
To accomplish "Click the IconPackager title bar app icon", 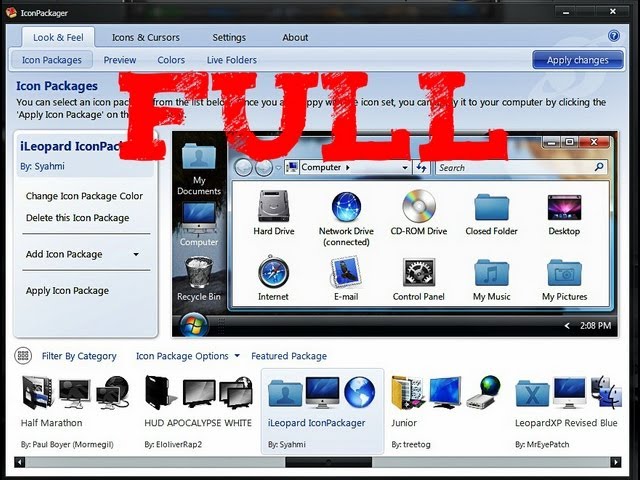I will 11,13.
